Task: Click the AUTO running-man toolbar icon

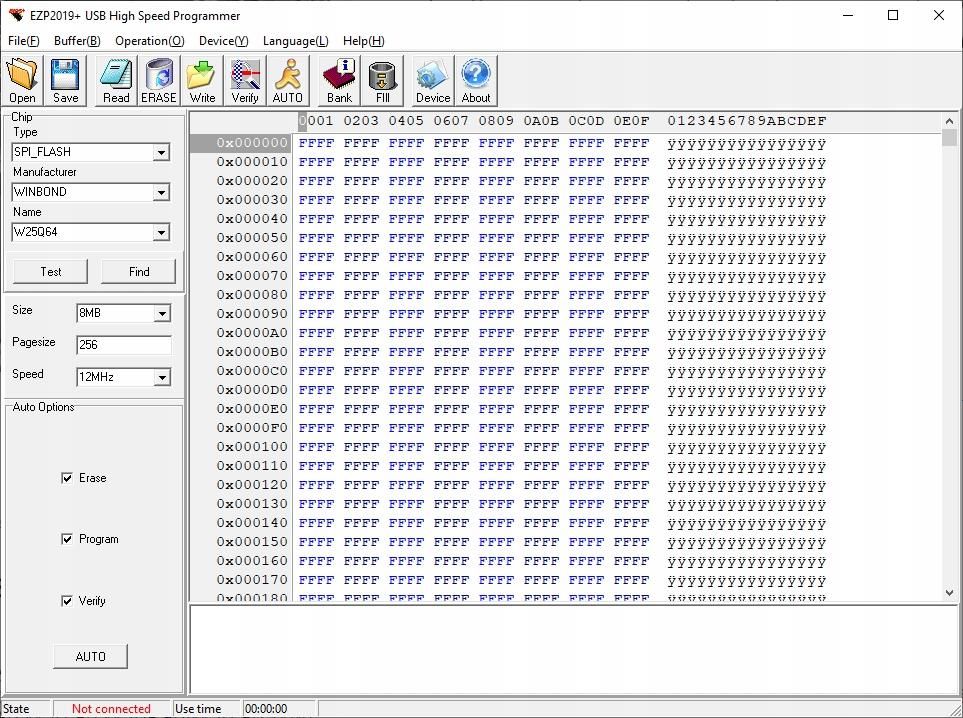Action: coord(287,81)
